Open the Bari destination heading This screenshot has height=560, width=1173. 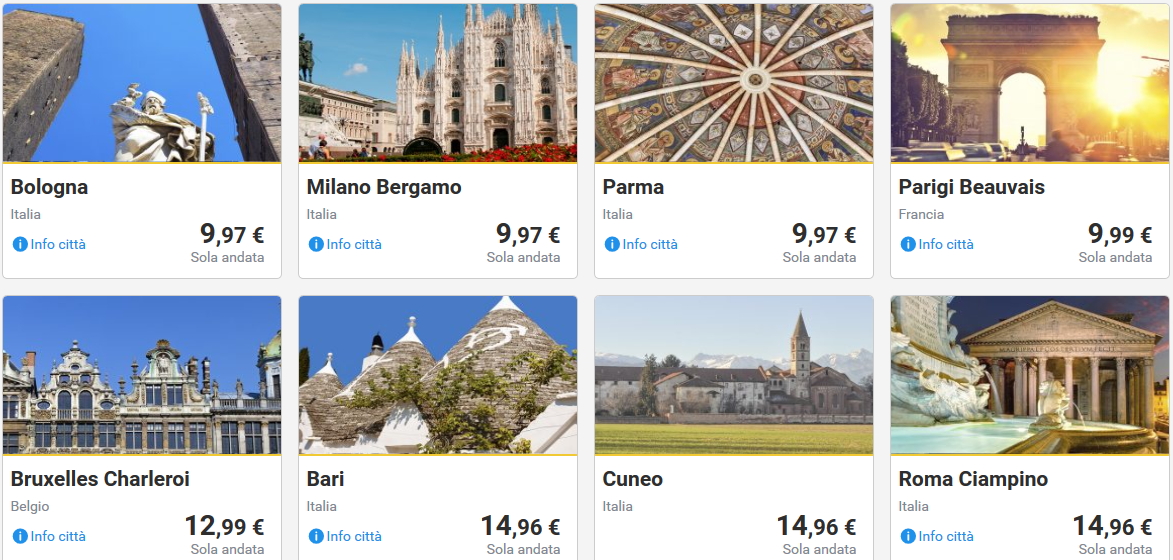point(326,479)
